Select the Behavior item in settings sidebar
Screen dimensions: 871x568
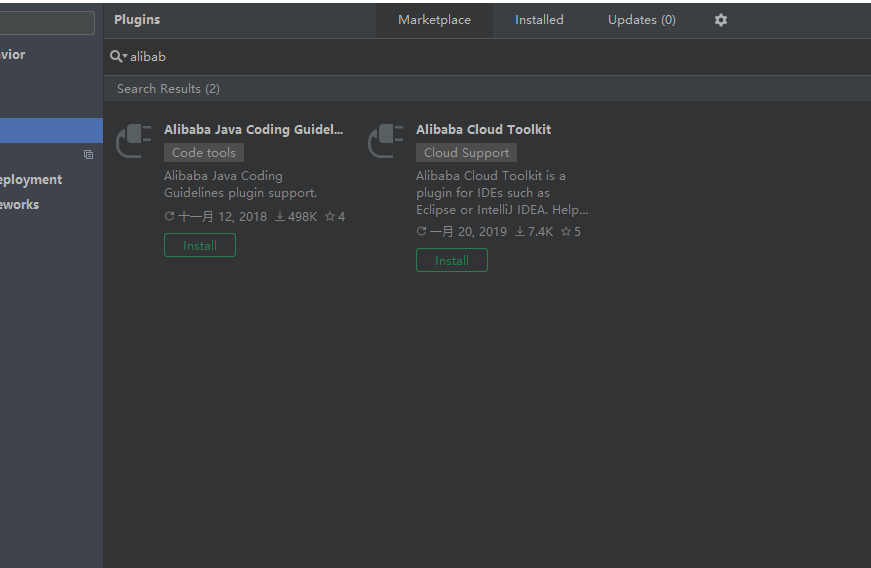pos(13,54)
